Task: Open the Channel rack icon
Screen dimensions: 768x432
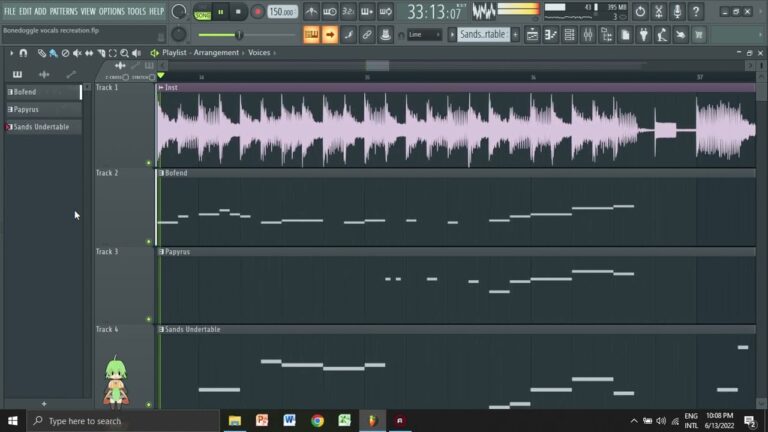Action: point(569,35)
